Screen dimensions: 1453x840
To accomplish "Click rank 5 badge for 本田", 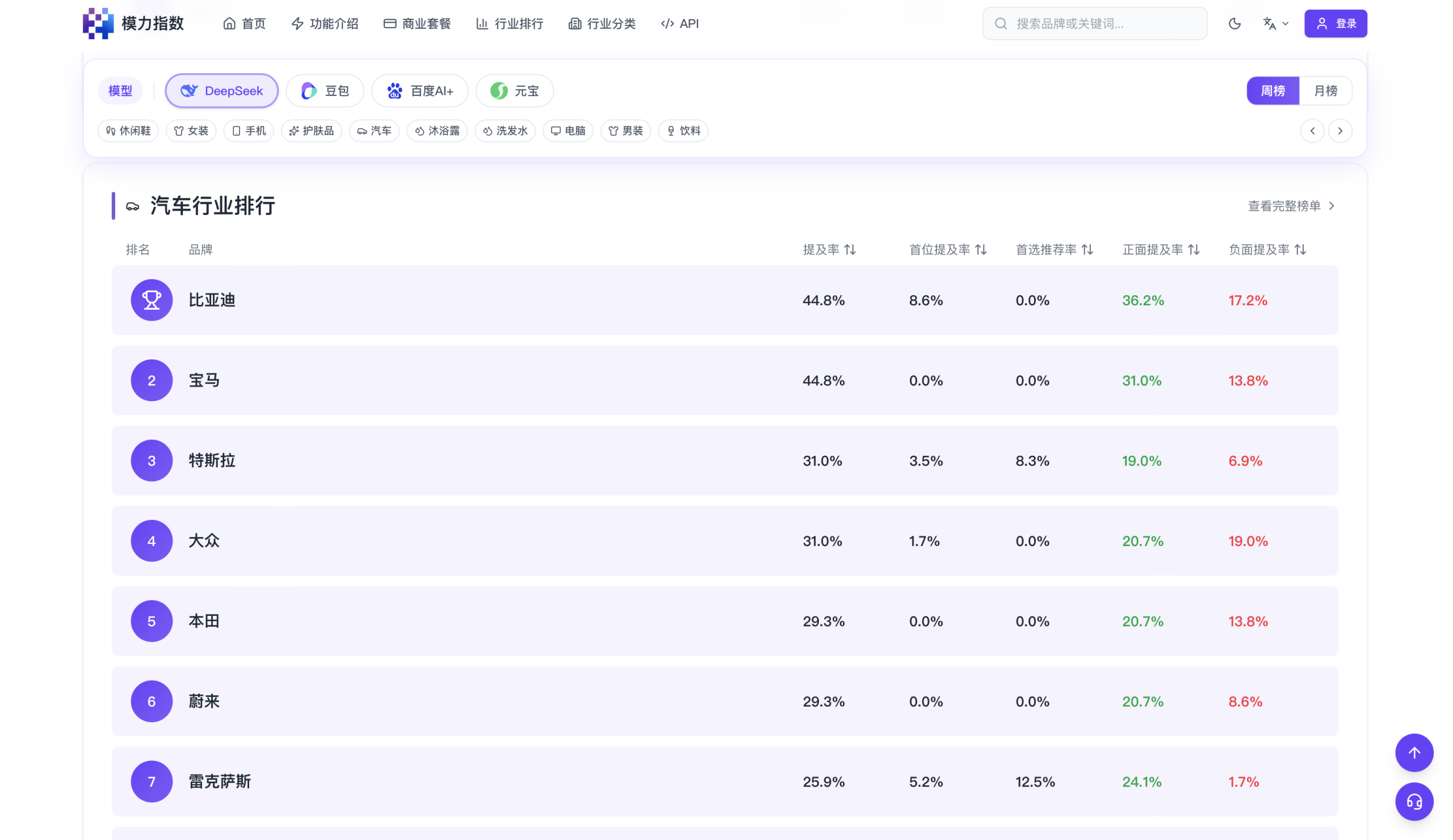I will [x=152, y=621].
